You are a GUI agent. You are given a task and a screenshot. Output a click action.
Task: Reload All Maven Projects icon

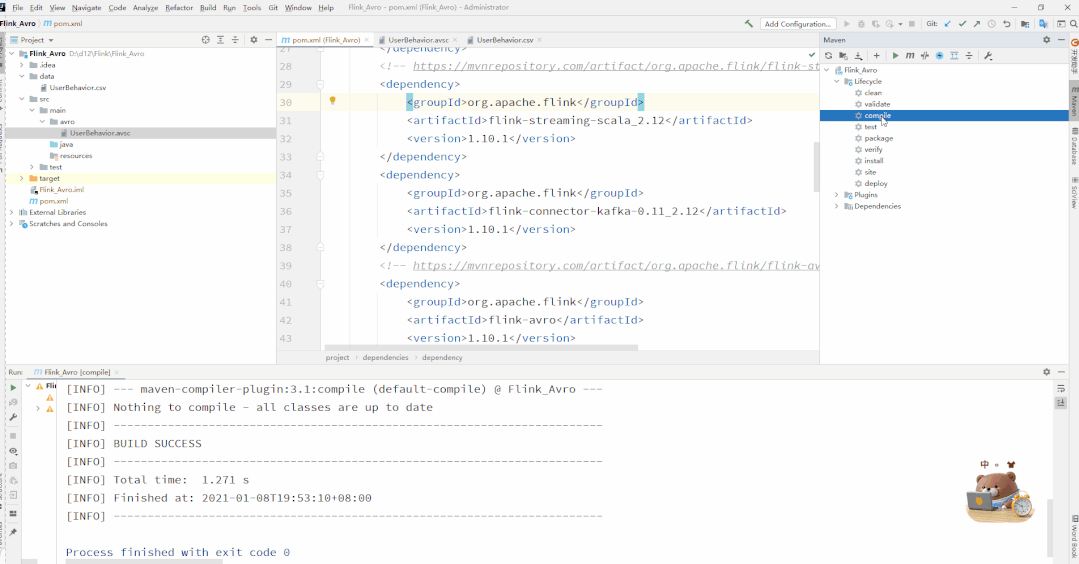829,56
